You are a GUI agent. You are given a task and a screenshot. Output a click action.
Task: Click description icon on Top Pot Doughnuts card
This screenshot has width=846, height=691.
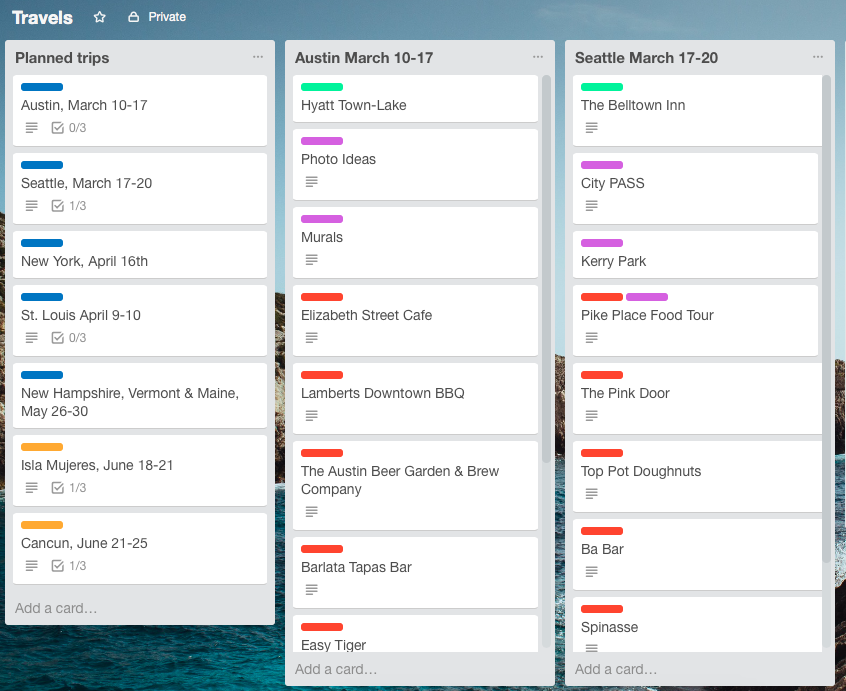tap(592, 494)
